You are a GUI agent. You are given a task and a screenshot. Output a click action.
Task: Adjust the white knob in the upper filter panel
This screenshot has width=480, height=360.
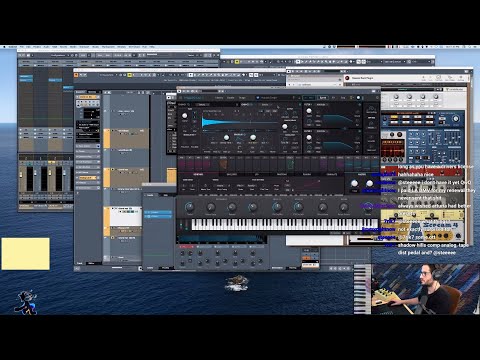click(309, 111)
